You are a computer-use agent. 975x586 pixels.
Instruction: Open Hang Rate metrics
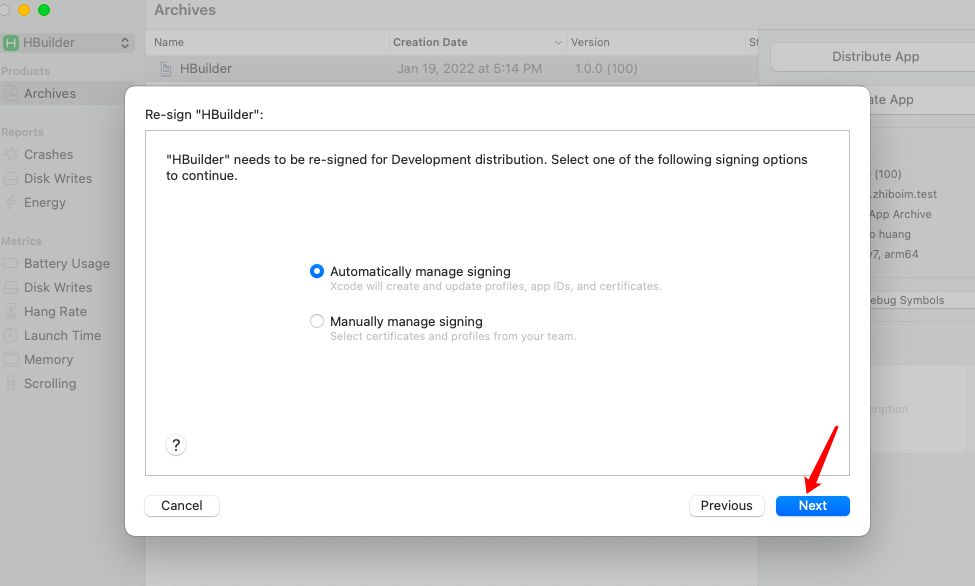[x=55, y=312]
